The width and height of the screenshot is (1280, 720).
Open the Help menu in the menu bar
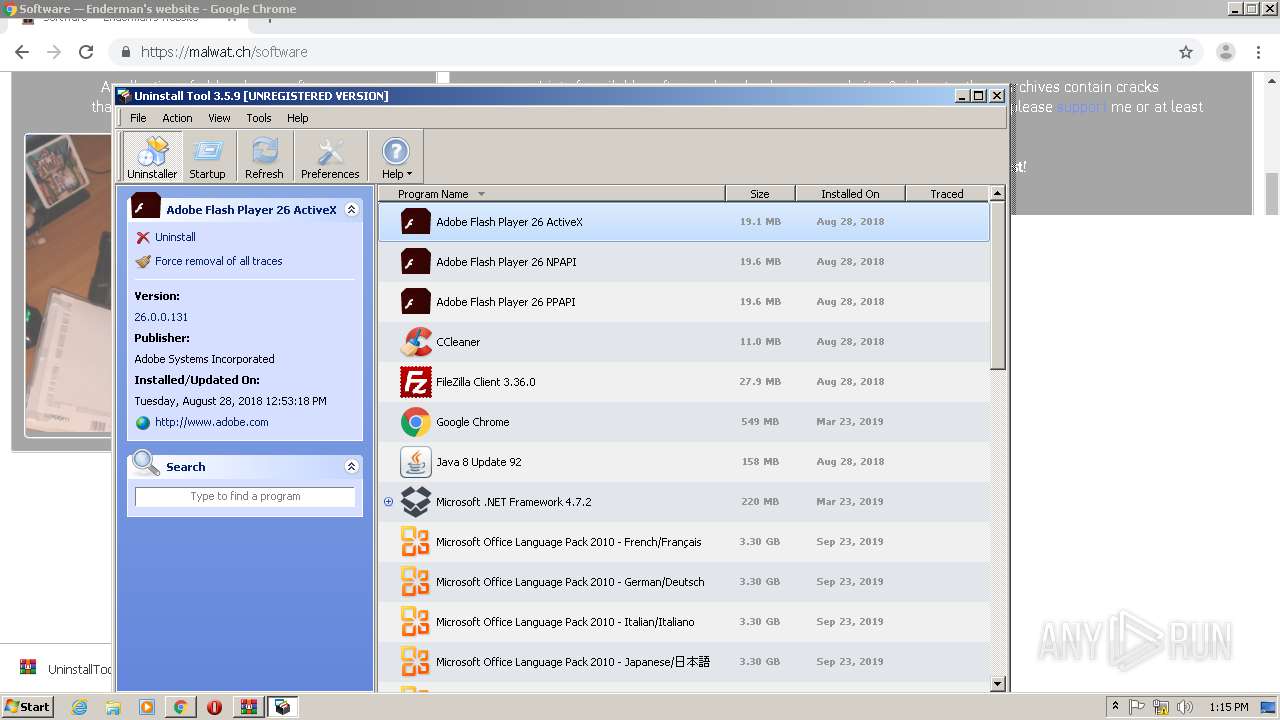[298, 118]
